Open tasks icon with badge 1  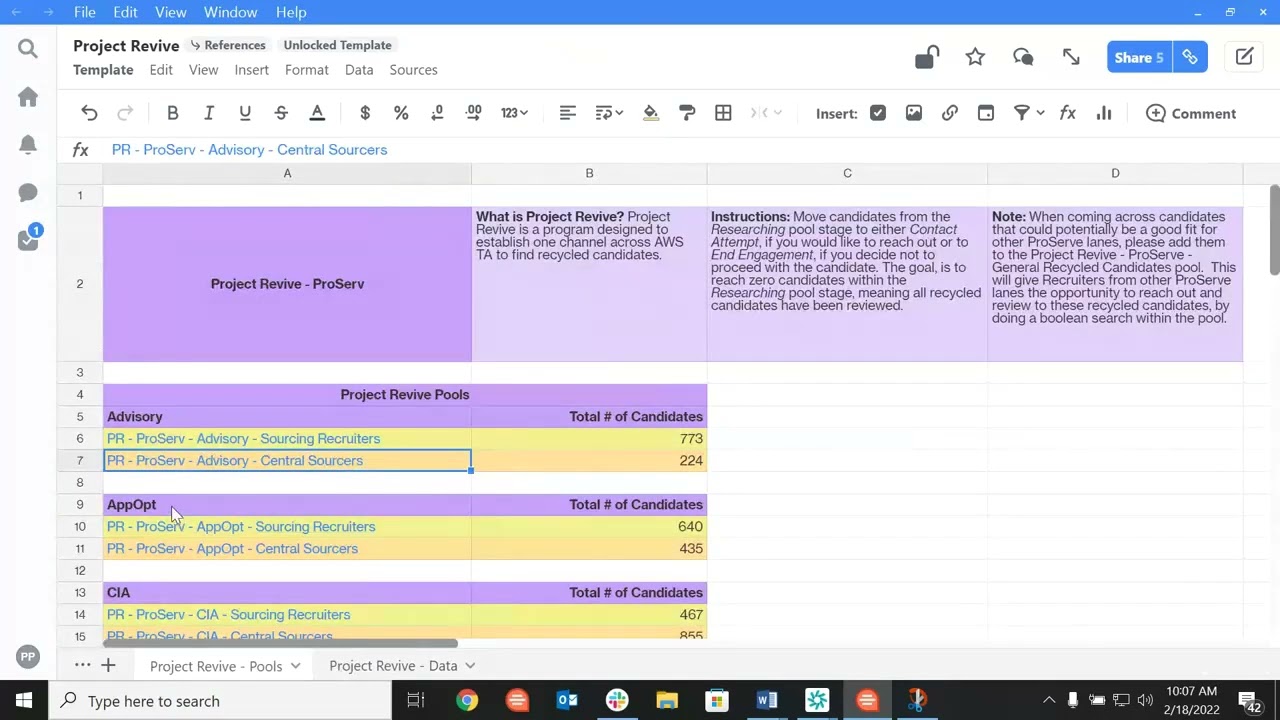point(28,239)
